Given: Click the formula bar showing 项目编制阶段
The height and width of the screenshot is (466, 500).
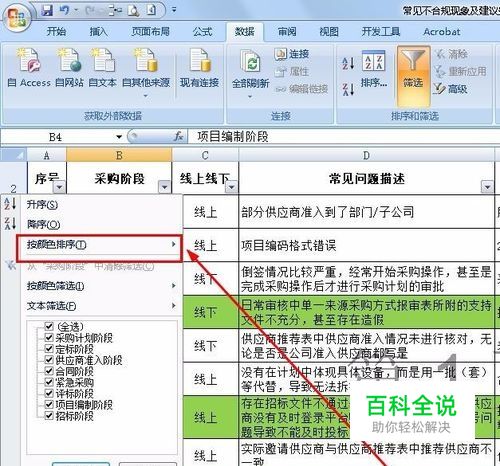Looking at the screenshot, I should point(343,137).
